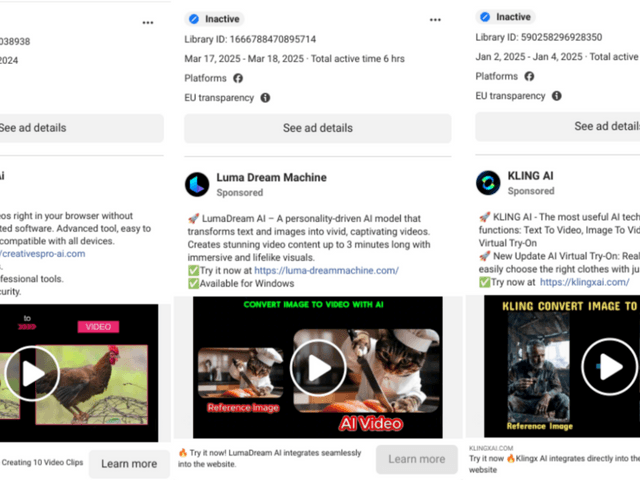Open the klingxai.com link
Image resolution: width=640 pixels, height=480 pixels.
point(584,282)
